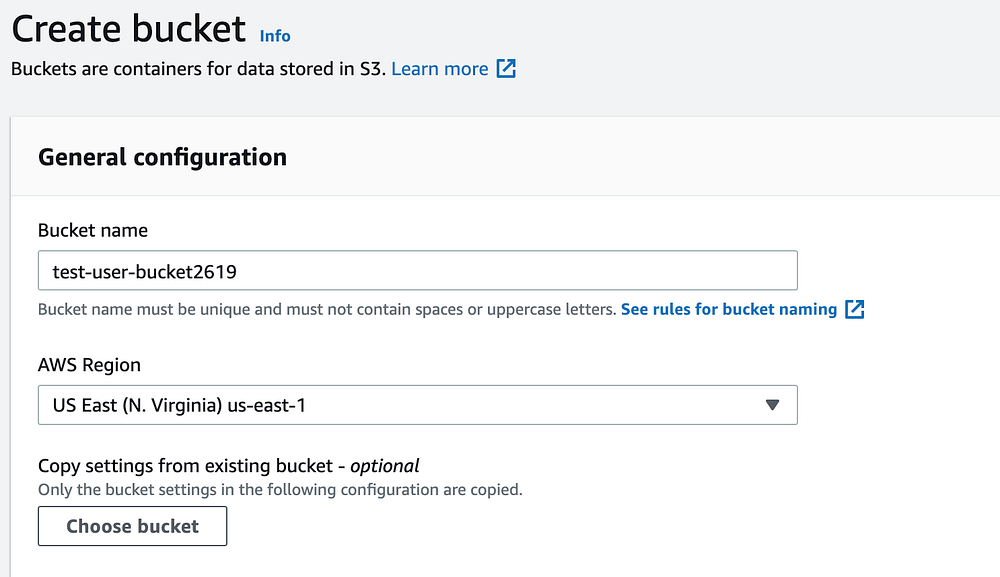Click the AWS Region field label

click(89, 365)
